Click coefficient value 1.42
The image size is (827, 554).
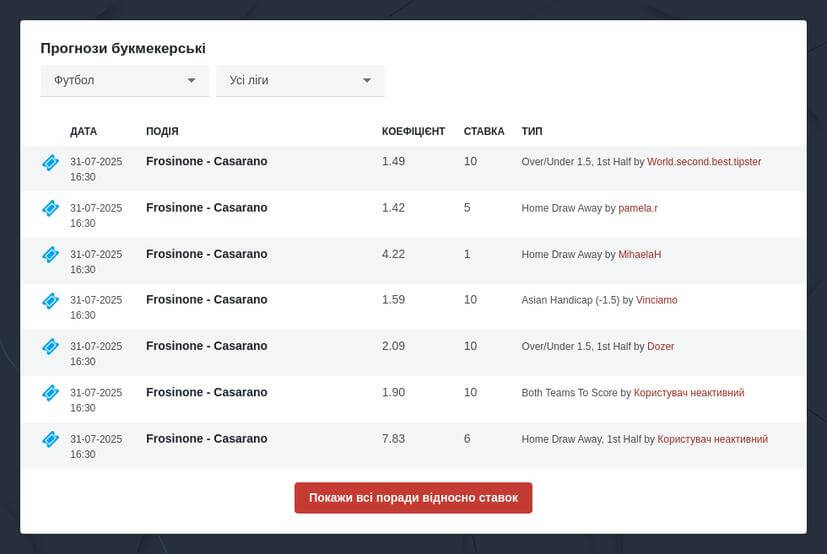pos(393,208)
